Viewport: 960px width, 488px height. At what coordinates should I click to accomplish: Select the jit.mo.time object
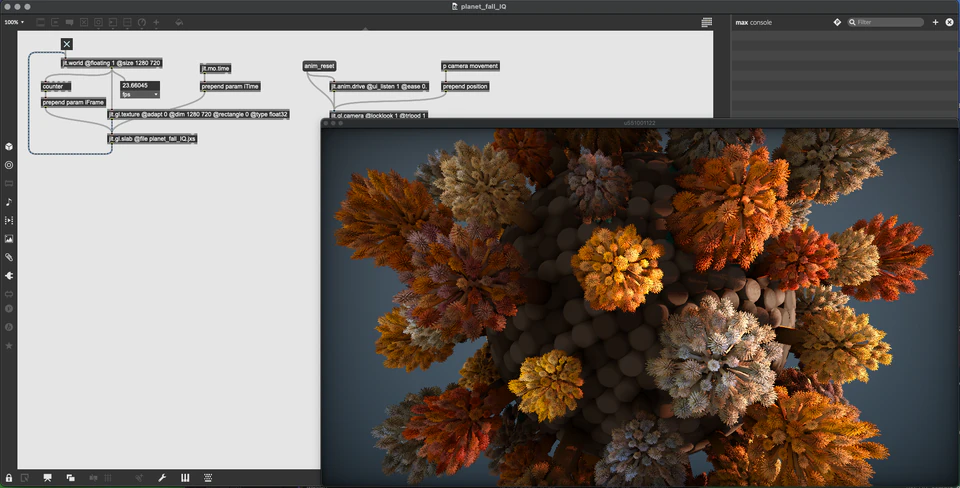(216, 69)
